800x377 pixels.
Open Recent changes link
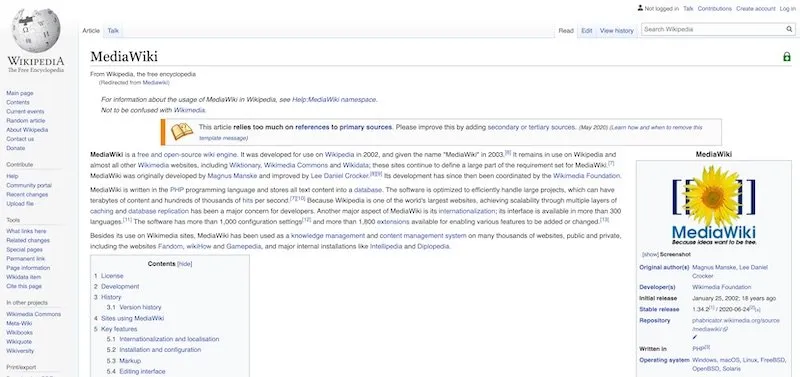[27, 195]
